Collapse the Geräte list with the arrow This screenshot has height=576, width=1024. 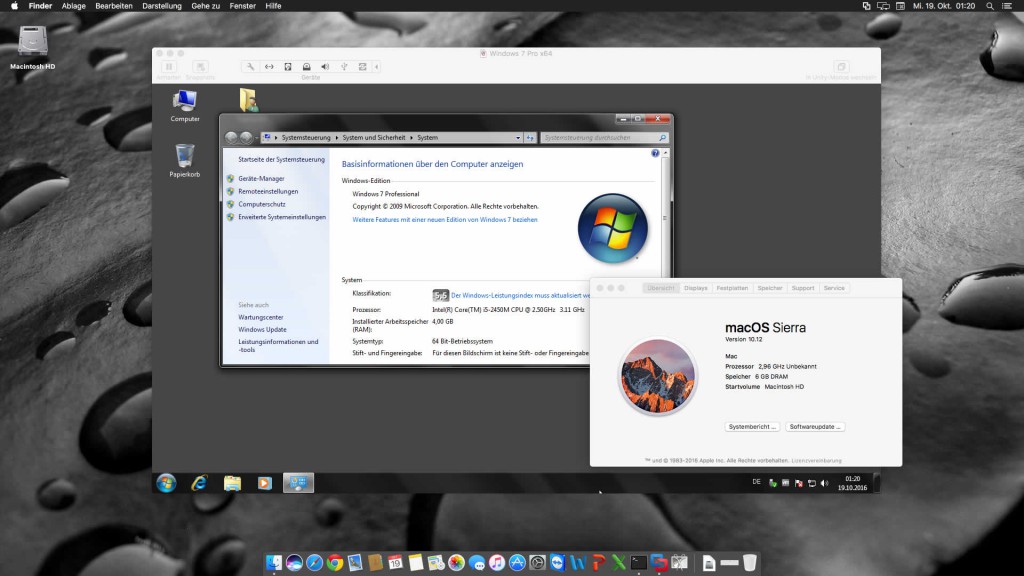(x=376, y=67)
